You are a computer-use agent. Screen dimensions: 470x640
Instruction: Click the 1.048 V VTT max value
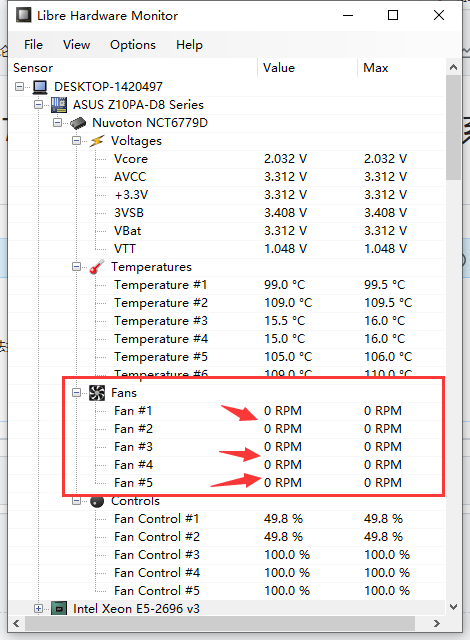pos(386,249)
